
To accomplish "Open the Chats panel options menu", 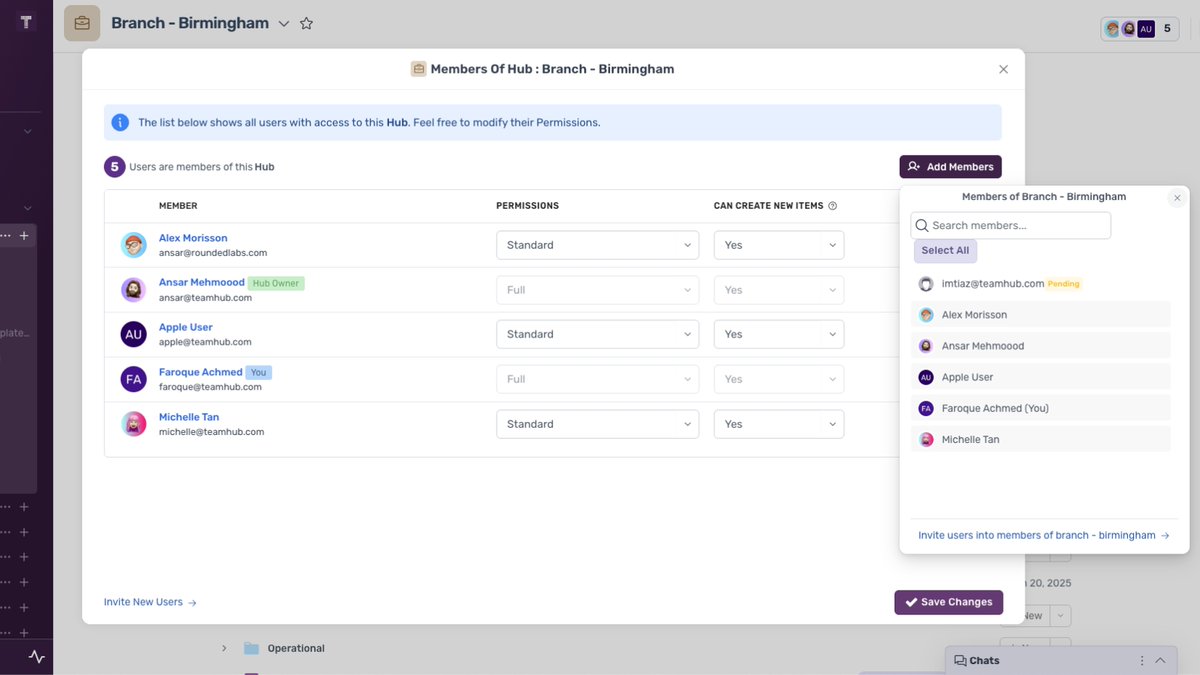I will point(1142,661).
